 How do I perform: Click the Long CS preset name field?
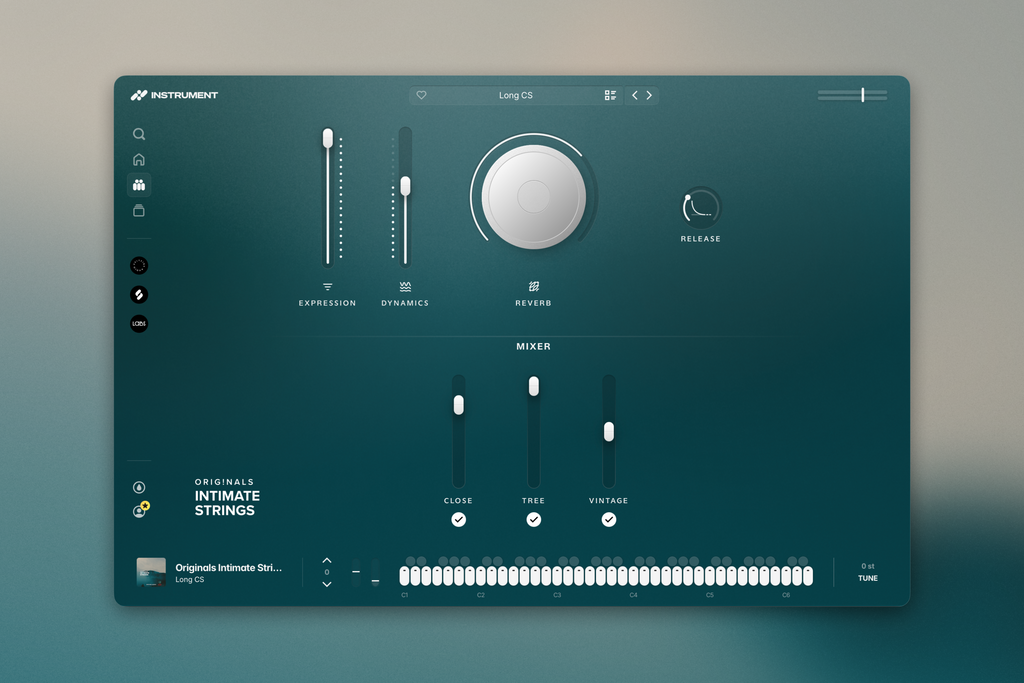tap(515, 95)
